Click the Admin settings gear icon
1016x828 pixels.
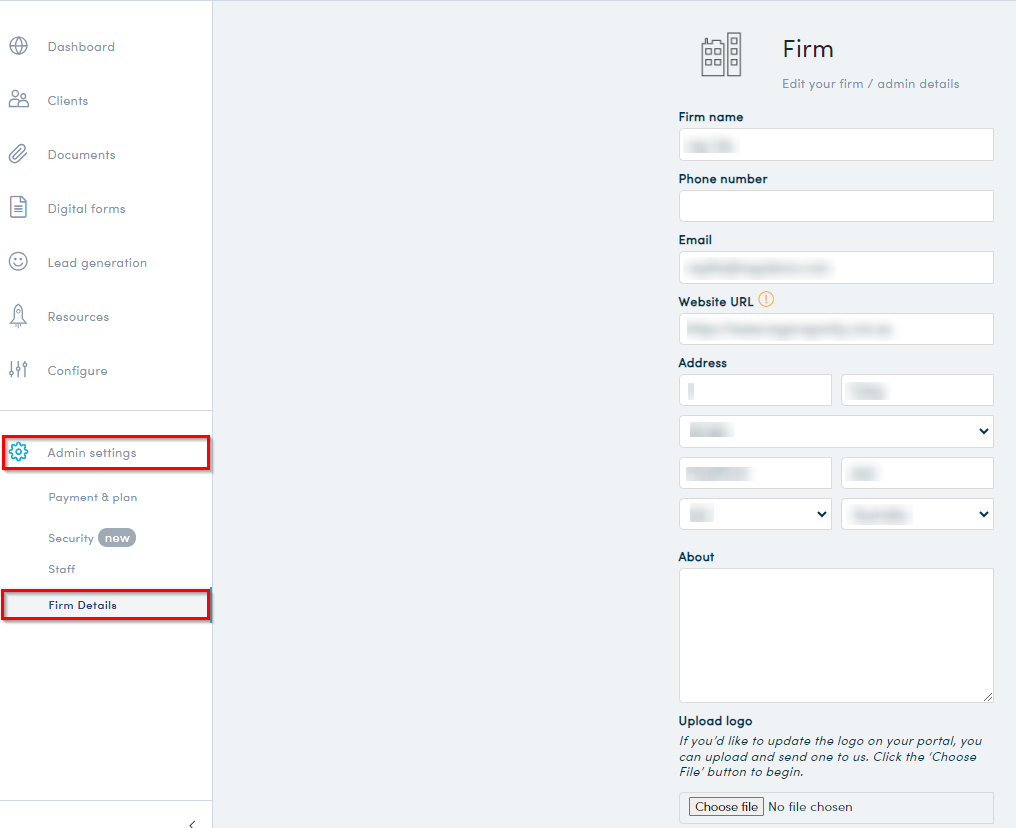pos(18,452)
